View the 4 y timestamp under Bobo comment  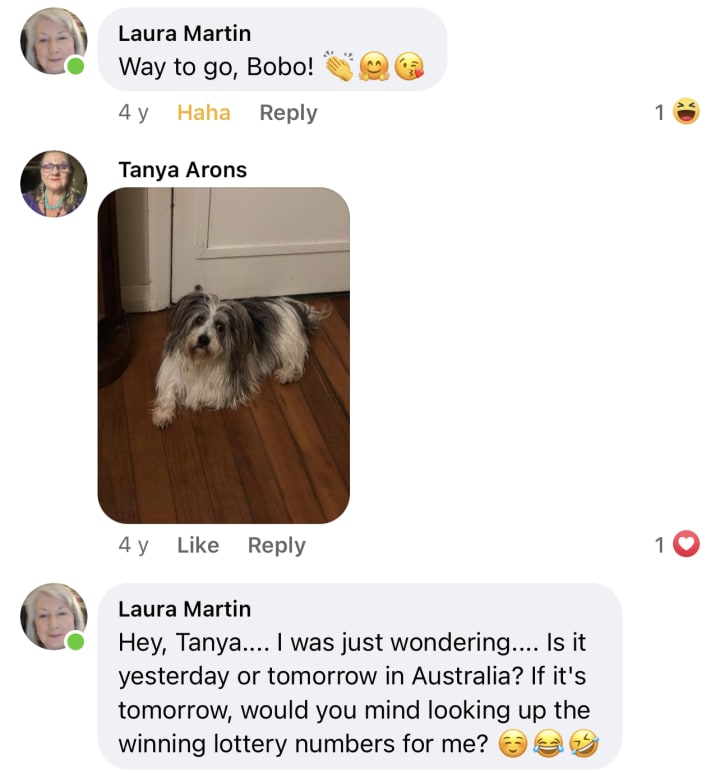(133, 113)
